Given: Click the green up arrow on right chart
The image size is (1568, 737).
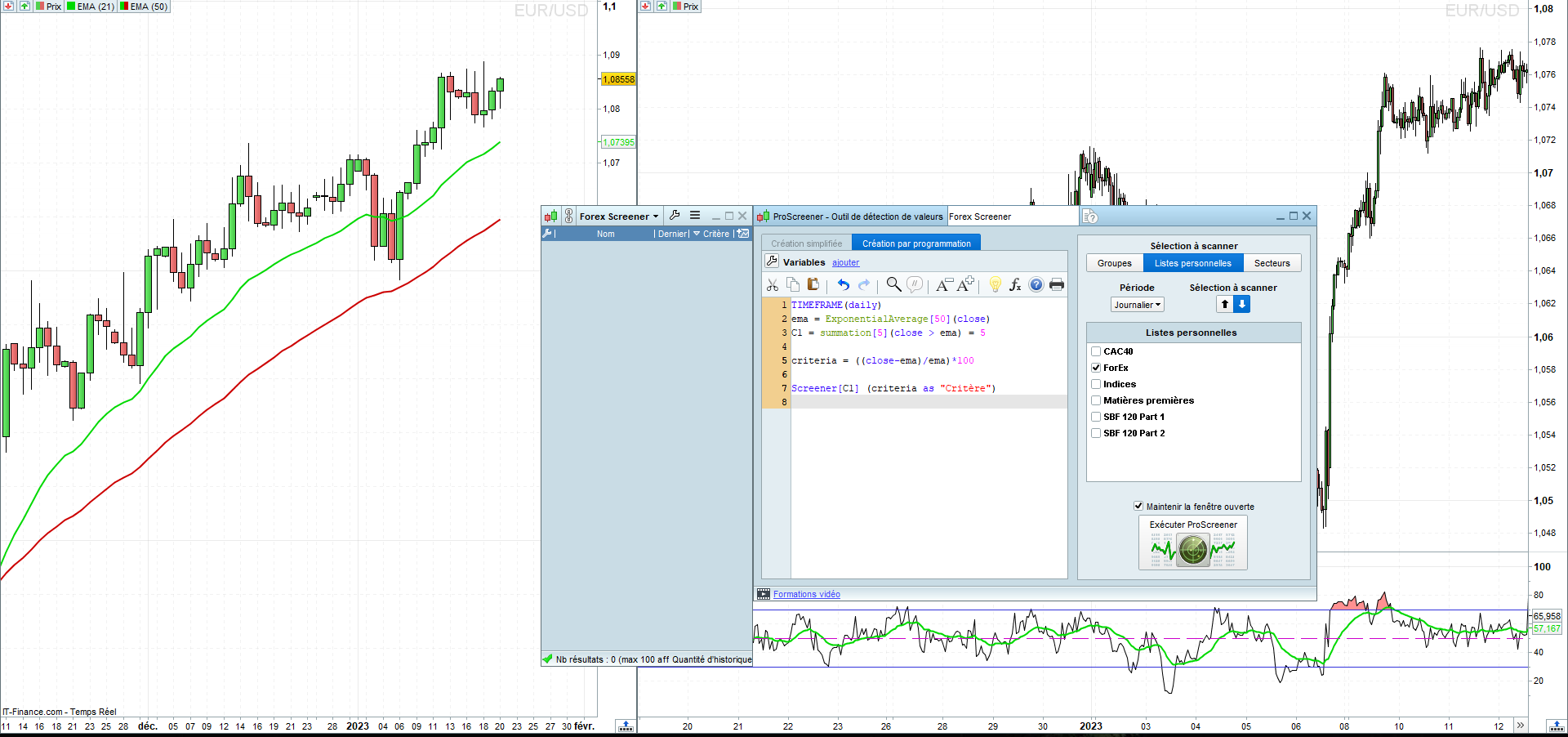Looking at the screenshot, I should [661, 6].
